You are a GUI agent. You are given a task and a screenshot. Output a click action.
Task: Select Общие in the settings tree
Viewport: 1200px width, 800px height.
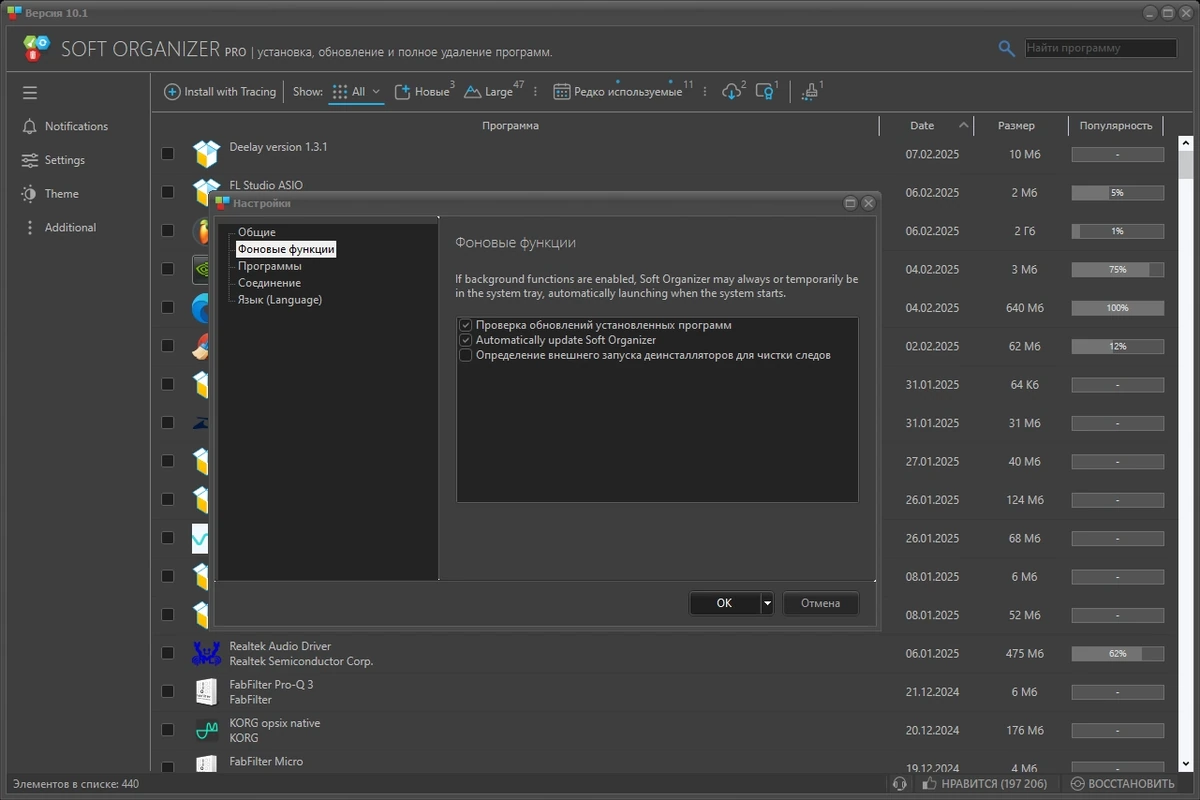point(257,232)
